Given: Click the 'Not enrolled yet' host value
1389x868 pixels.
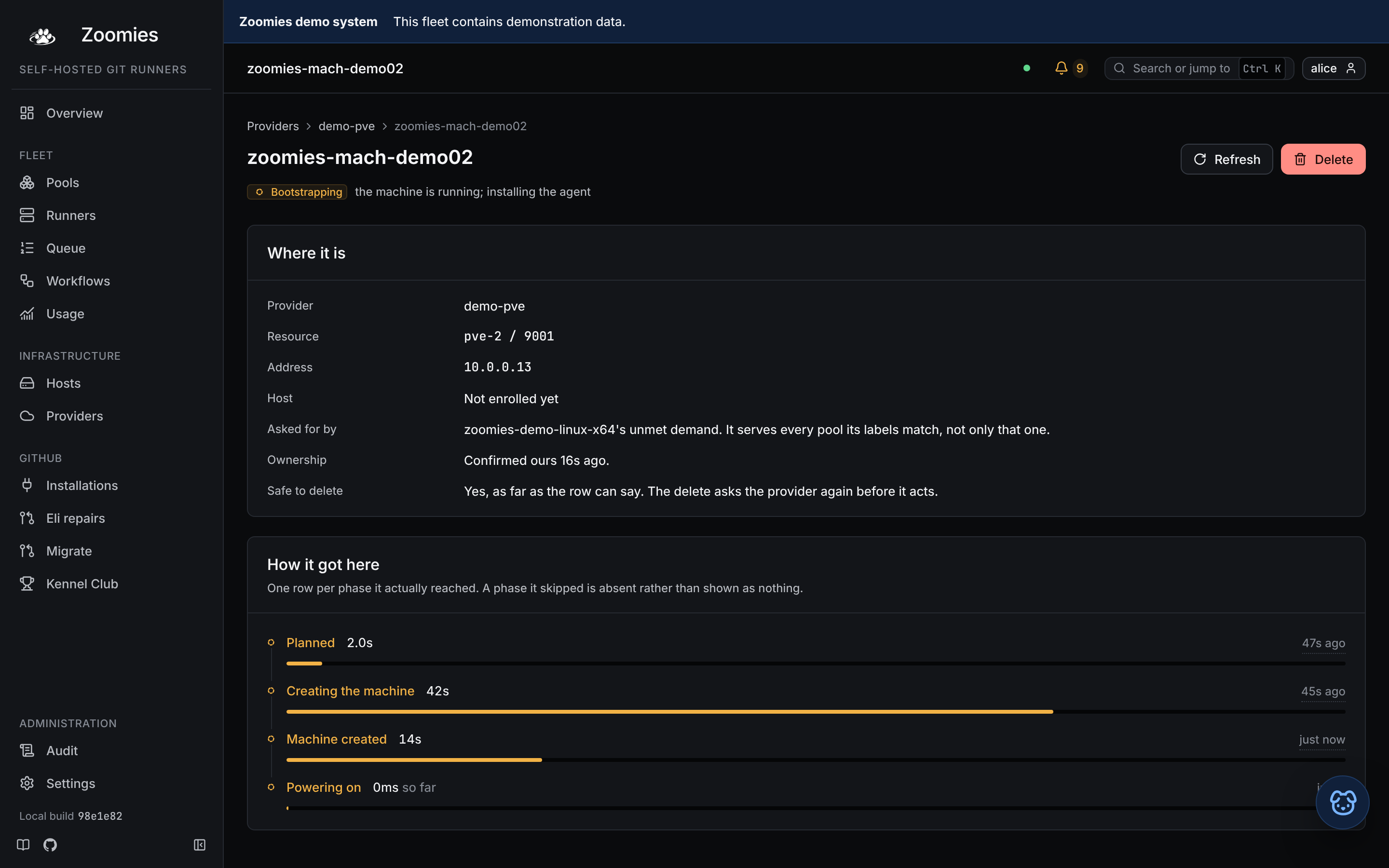Looking at the screenshot, I should (x=511, y=398).
